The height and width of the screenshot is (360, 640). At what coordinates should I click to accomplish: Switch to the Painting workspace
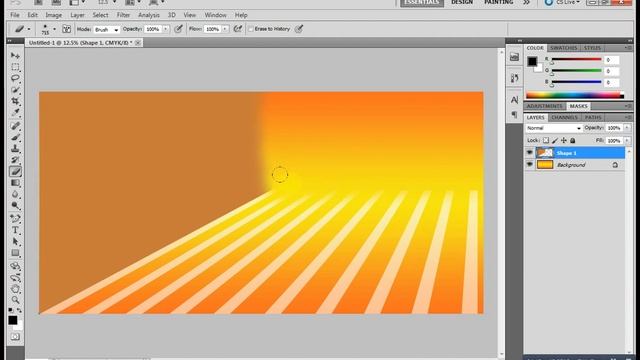pos(498,2)
